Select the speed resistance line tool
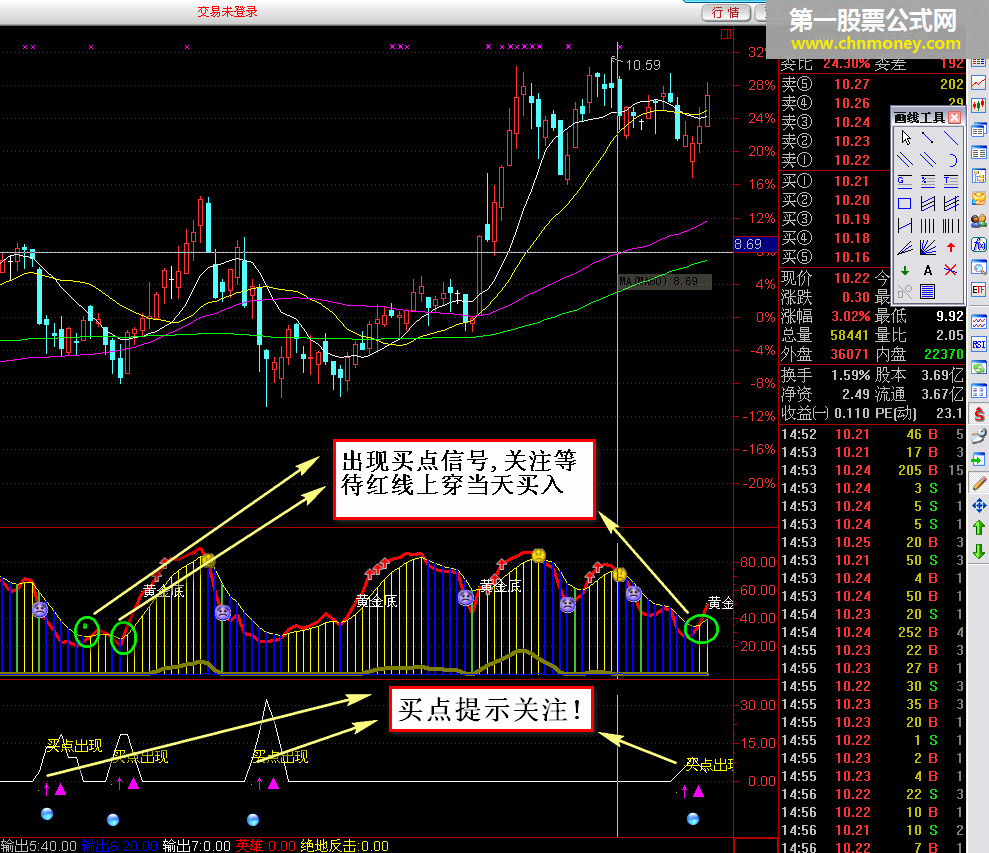The width and height of the screenshot is (989, 853). click(x=905, y=247)
